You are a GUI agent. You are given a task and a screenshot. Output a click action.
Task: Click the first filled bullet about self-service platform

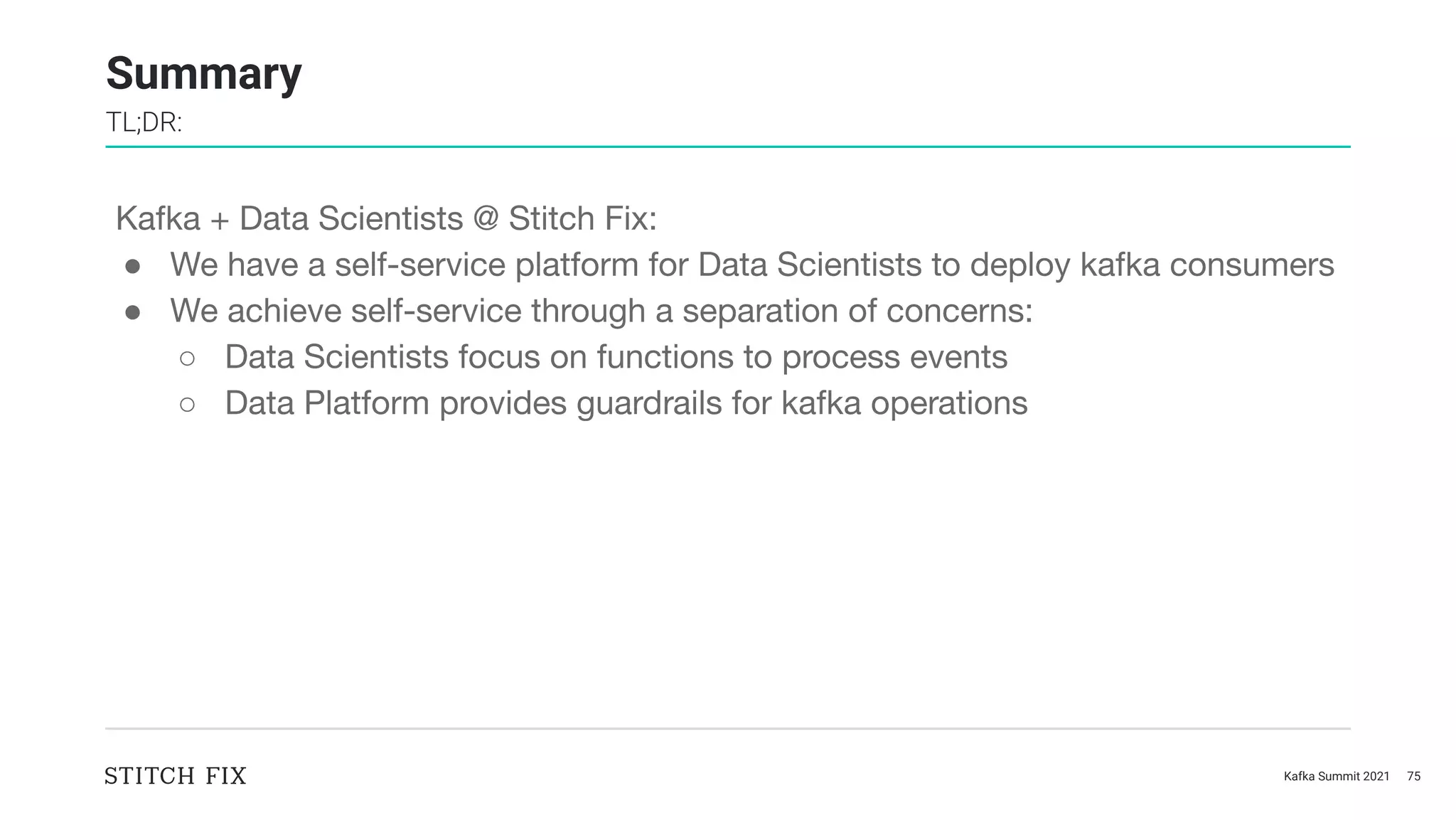tap(132, 267)
